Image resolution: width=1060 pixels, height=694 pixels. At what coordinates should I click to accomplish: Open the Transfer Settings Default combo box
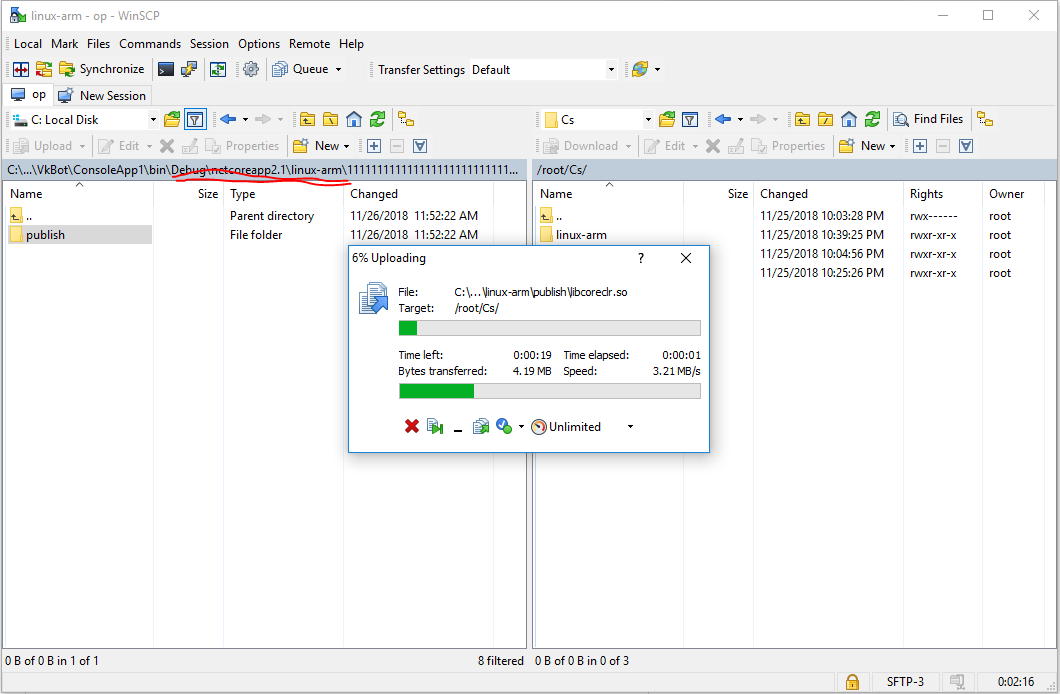544,70
